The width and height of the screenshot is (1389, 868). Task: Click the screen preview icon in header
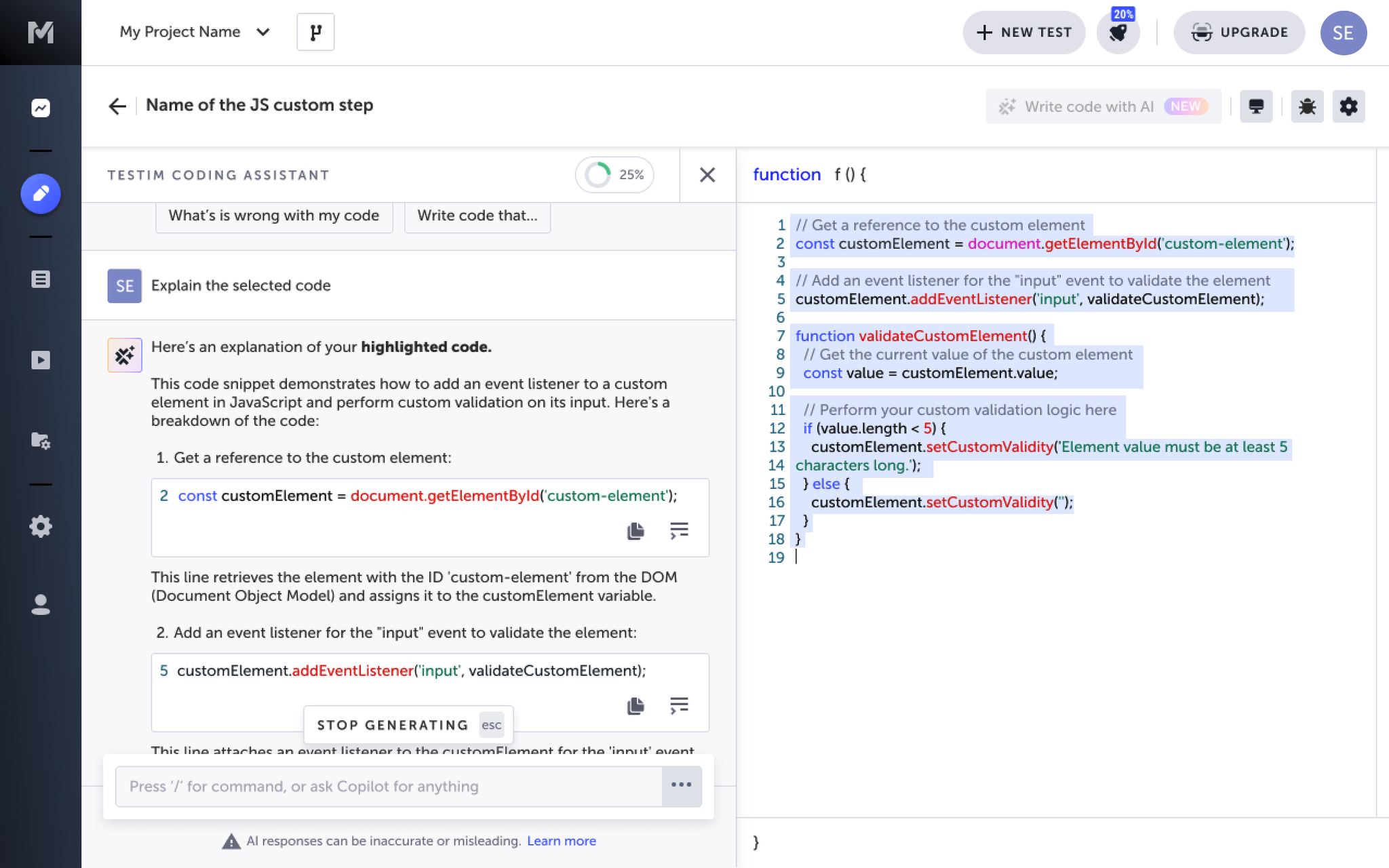[x=1256, y=106]
